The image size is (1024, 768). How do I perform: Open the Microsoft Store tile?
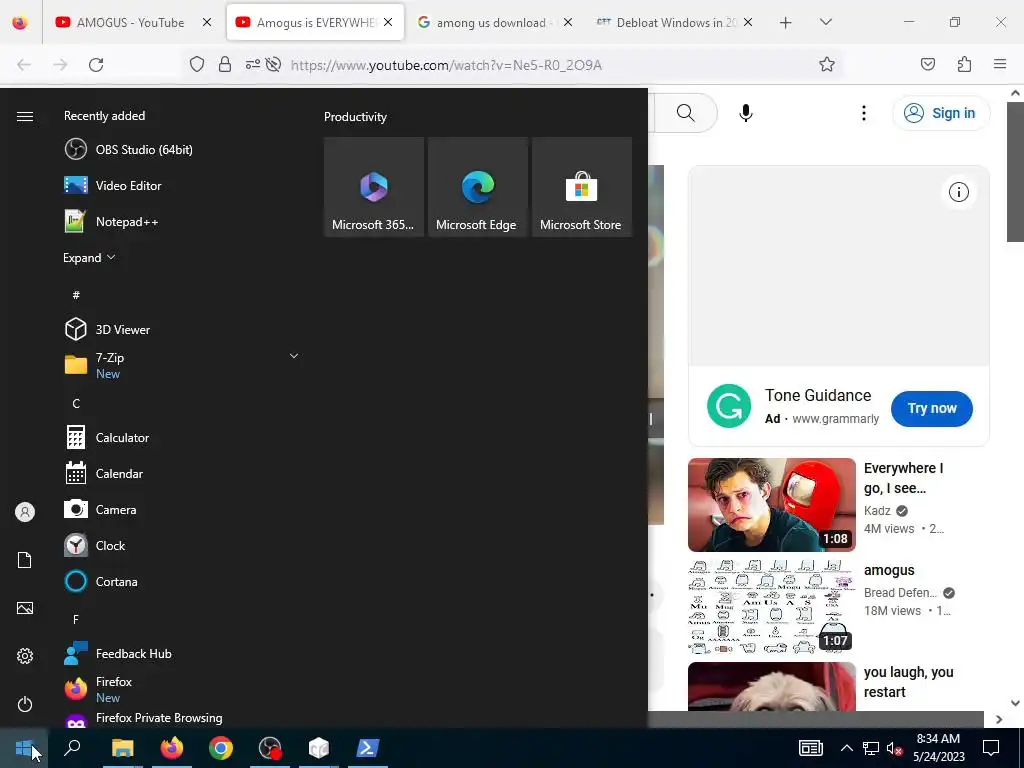tap(582, 187)
